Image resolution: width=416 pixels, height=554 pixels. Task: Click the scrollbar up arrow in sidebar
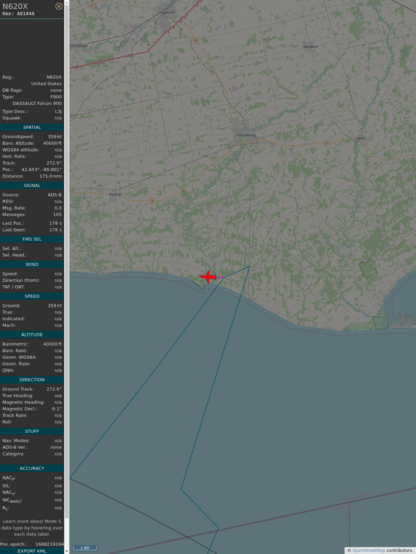click(67, 2)
